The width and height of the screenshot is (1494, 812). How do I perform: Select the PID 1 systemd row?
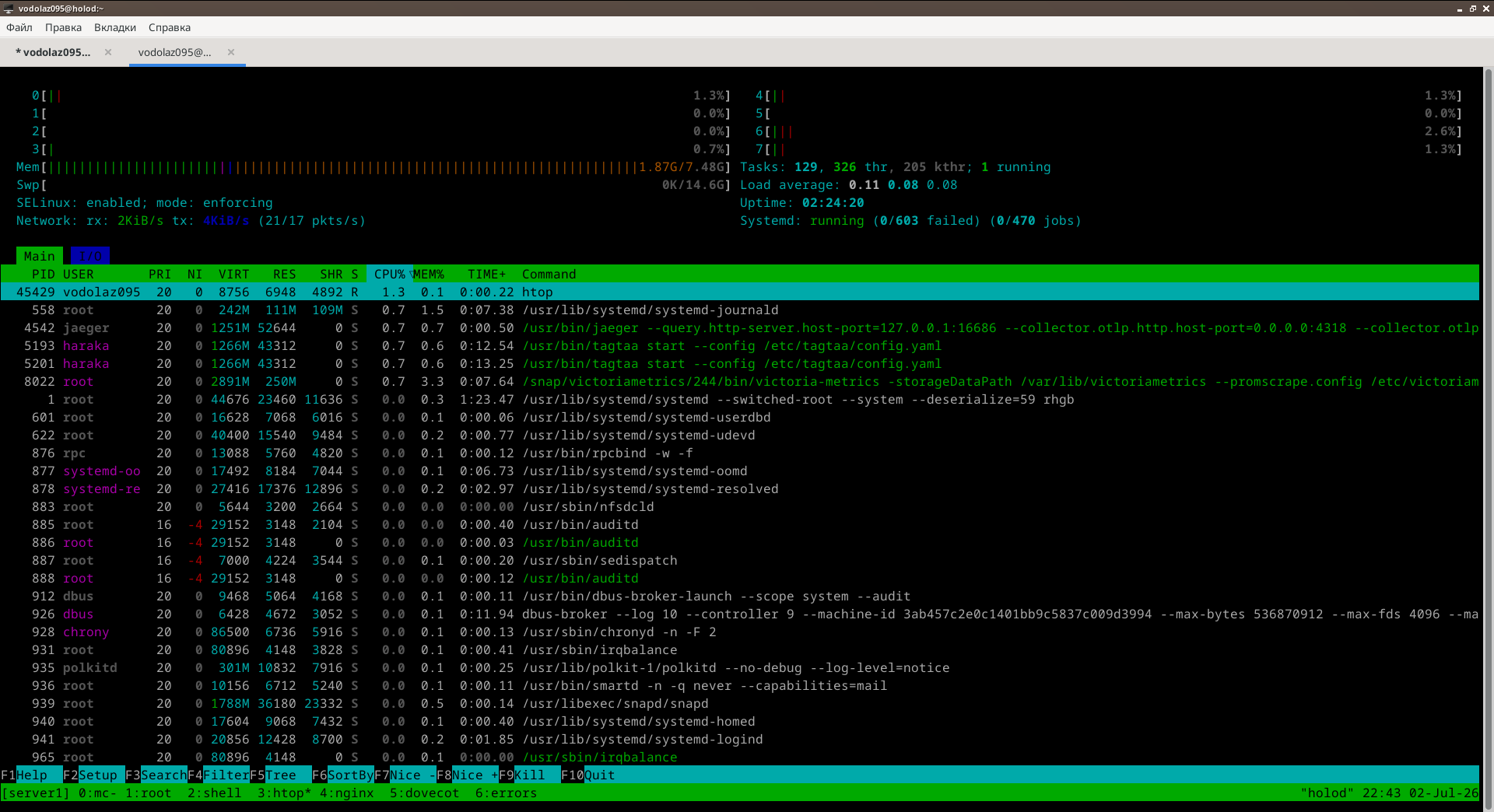[739, 399]
